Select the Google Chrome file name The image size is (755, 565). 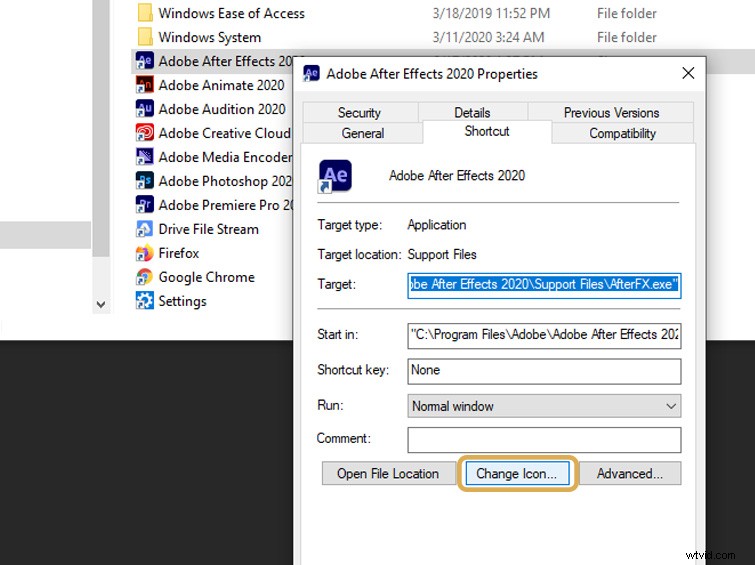click(207, 277)
